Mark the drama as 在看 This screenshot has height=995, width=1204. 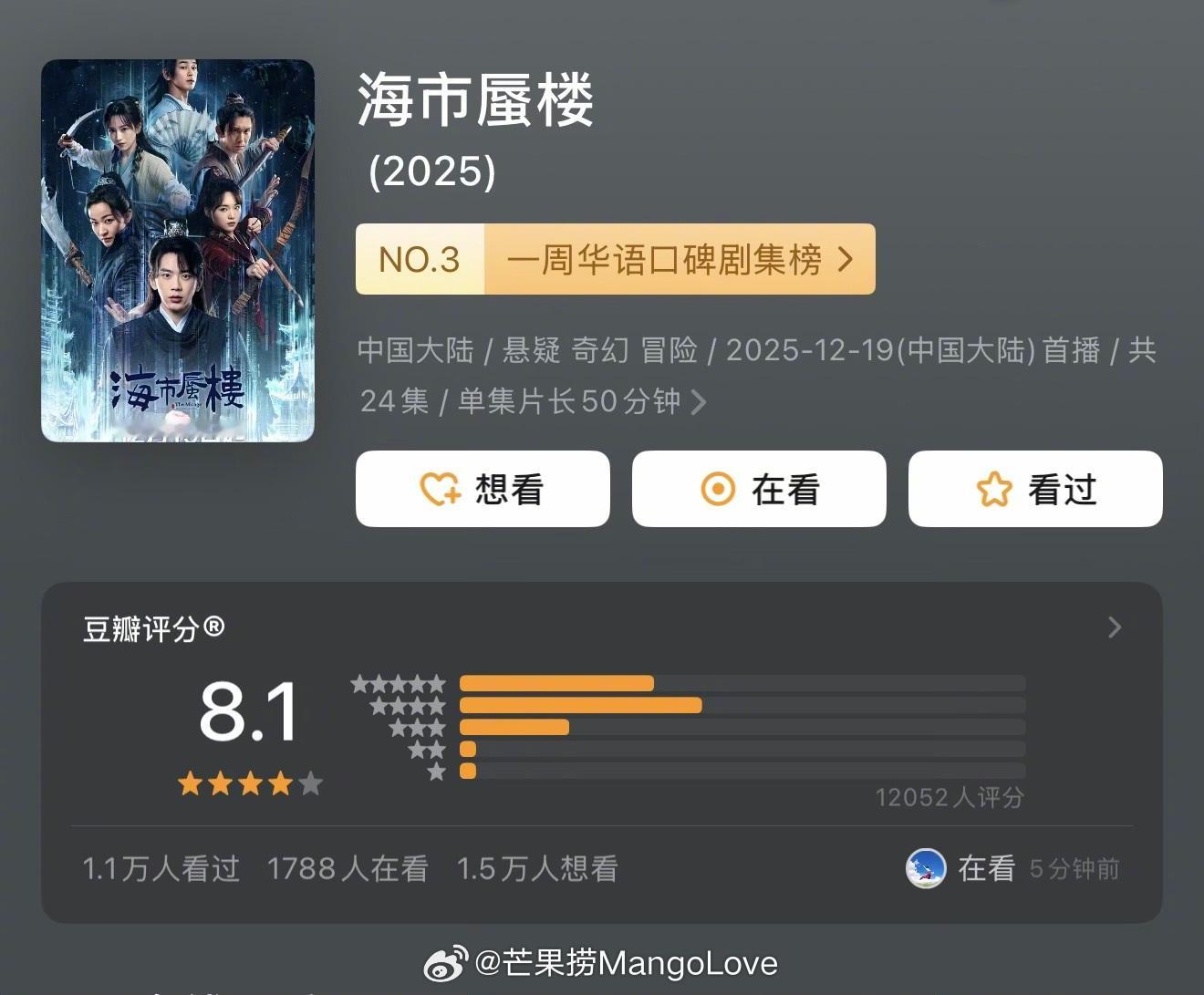[x=759, y=489]
